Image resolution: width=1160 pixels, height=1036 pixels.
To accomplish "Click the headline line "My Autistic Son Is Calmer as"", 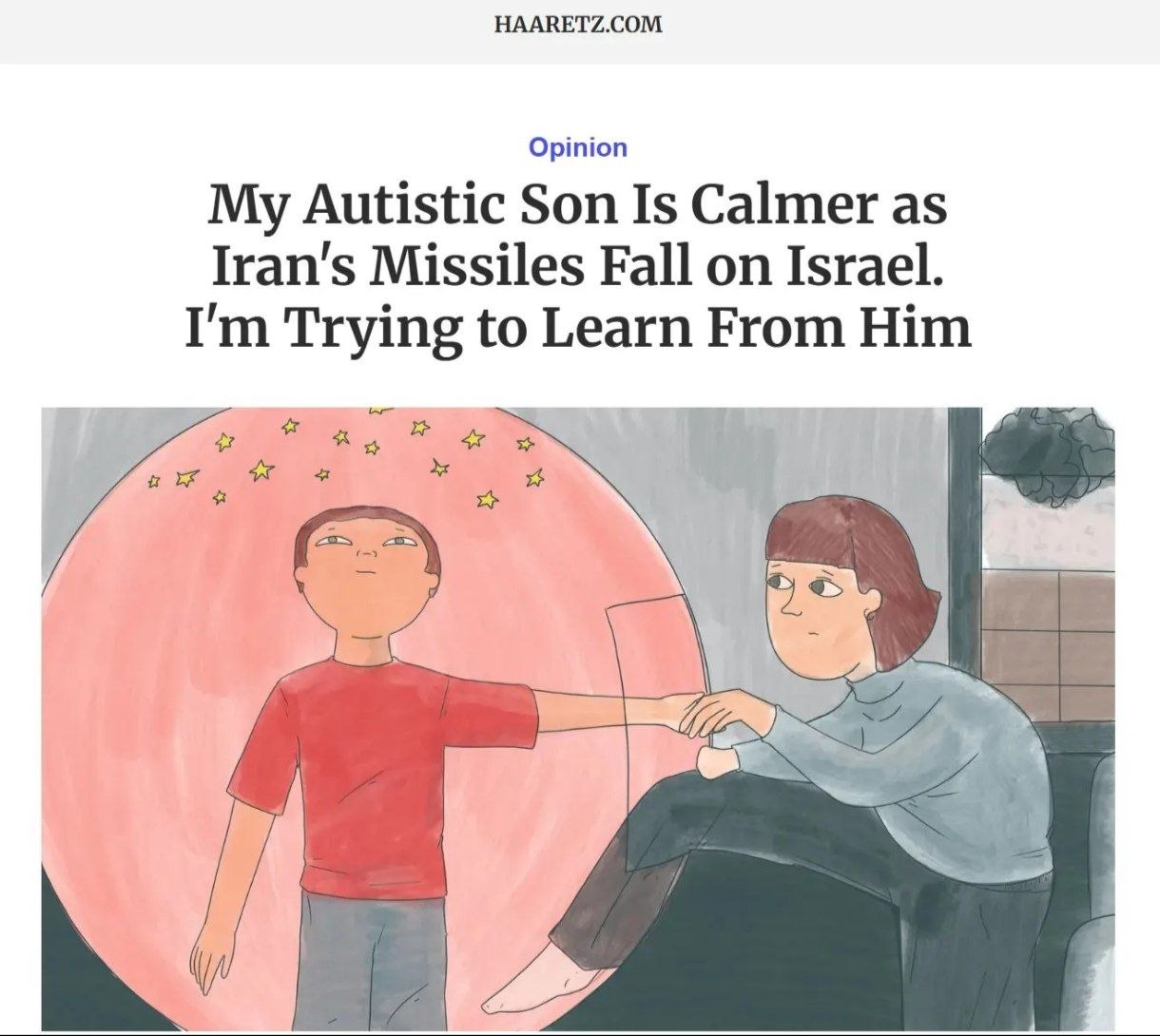I will click(x=578, y=204).
